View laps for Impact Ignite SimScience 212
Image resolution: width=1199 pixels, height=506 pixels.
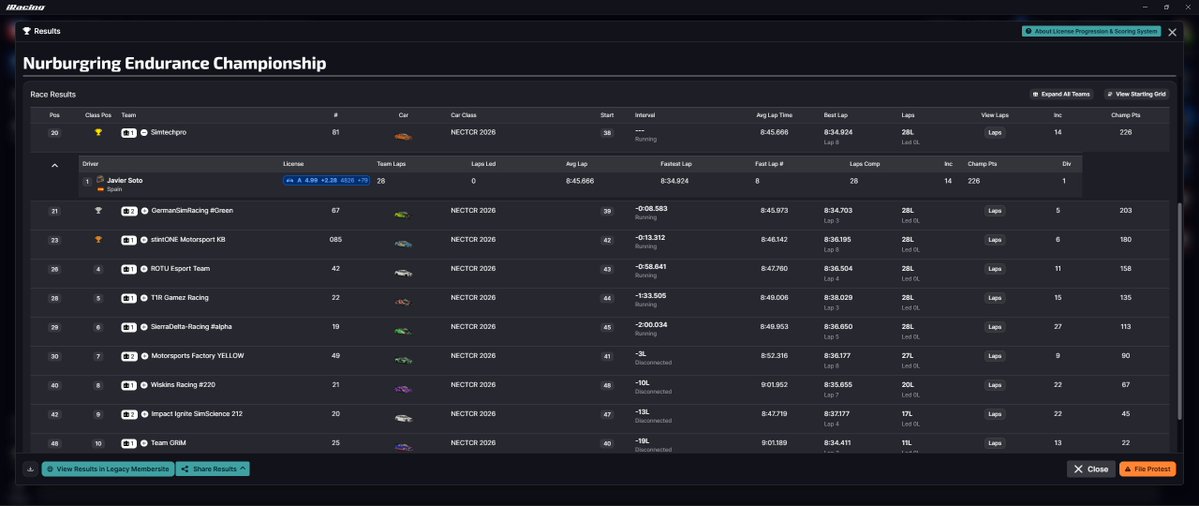coord(994,414)
